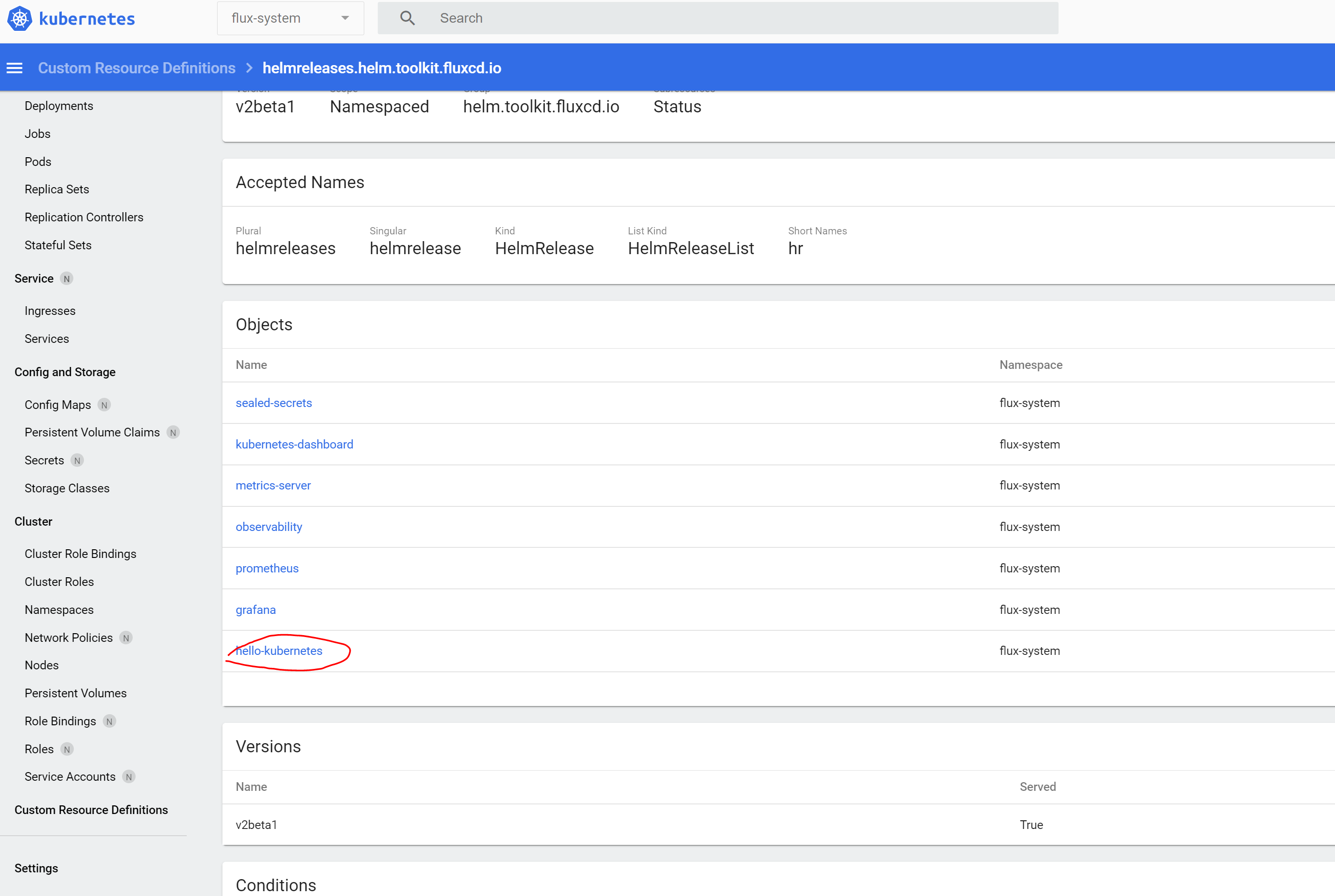Click the N badge beside Secrets

(x=77, y=461)
